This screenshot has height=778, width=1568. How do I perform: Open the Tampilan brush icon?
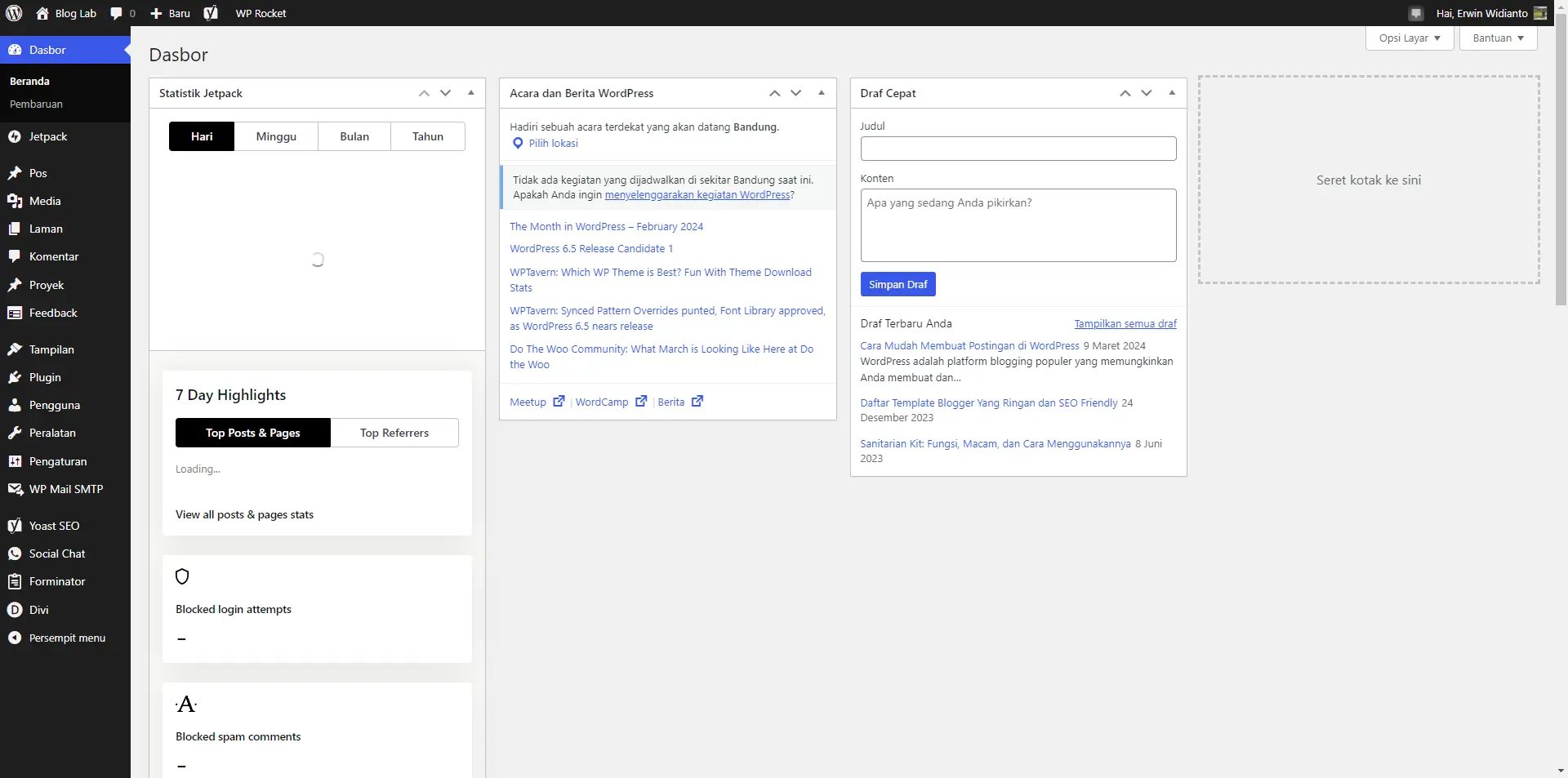coord(15,349)
